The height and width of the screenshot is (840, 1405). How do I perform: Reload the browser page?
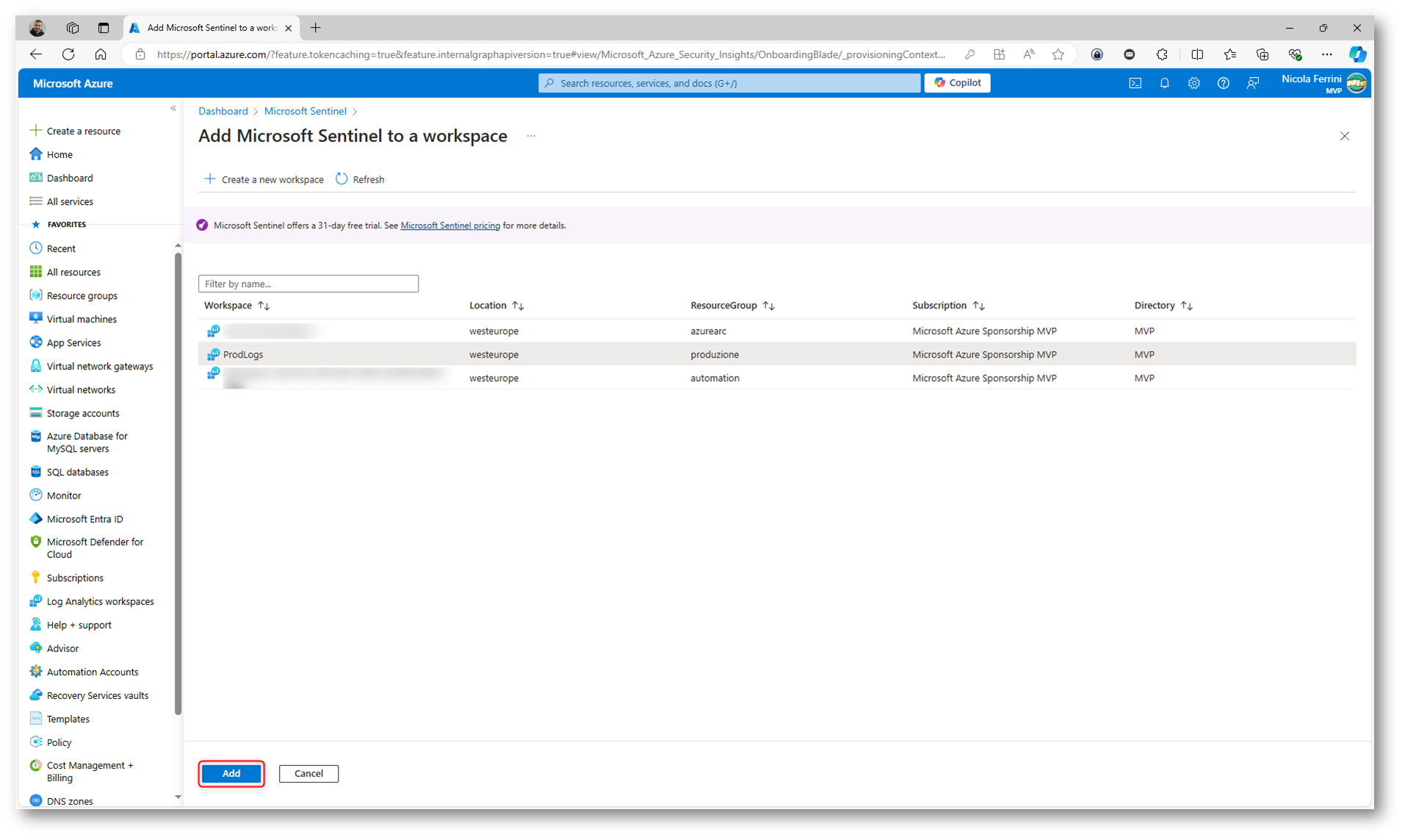(x=68, y=54)
